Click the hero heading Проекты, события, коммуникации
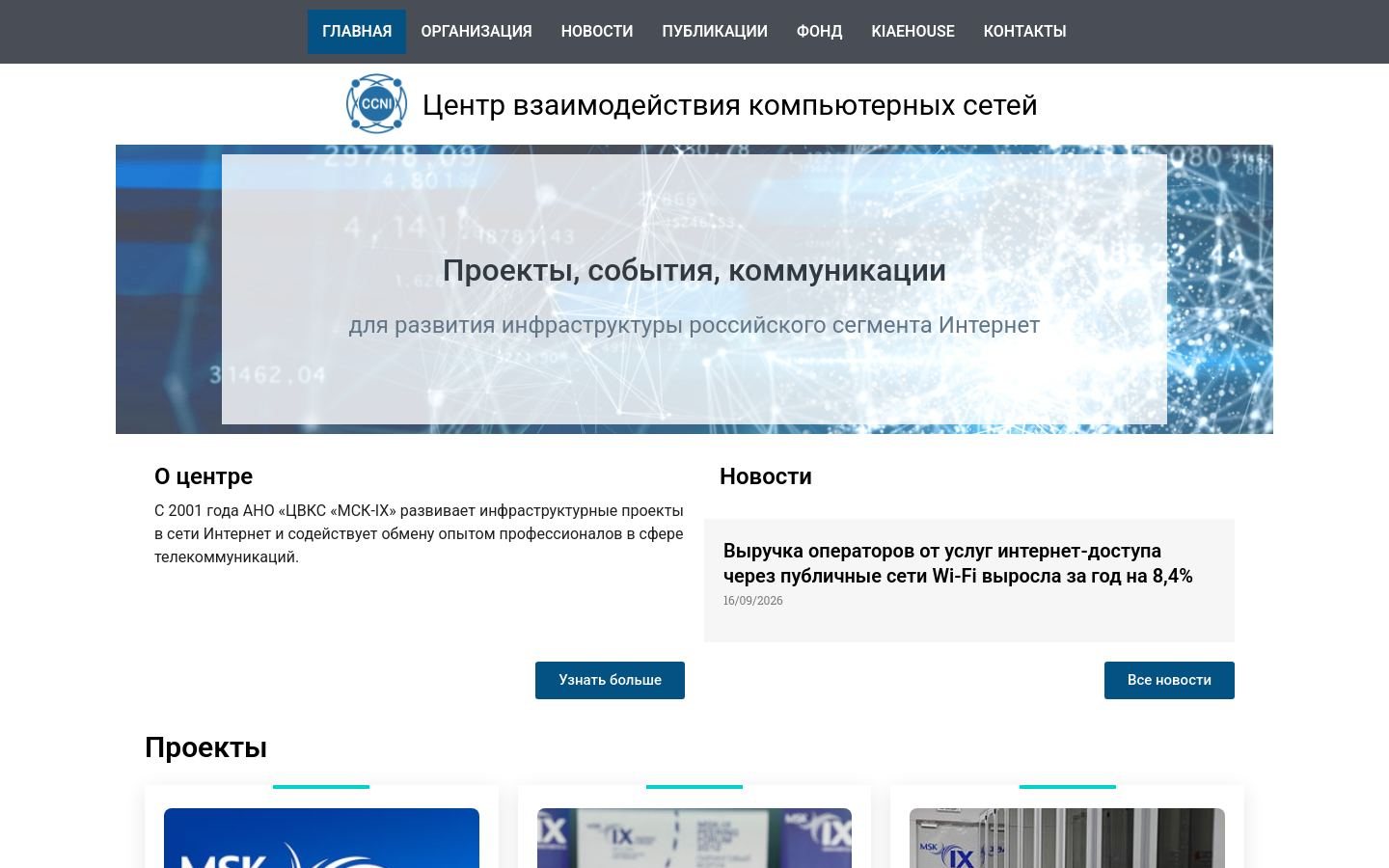Viewport: 1389px width, 868px height. pyautogui.click(x=694, y=270)
